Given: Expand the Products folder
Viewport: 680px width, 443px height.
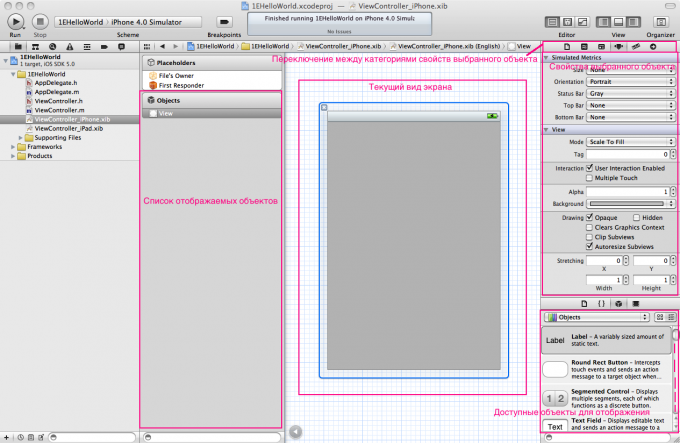Looking at the screenshot, I should tap(13, 156).
